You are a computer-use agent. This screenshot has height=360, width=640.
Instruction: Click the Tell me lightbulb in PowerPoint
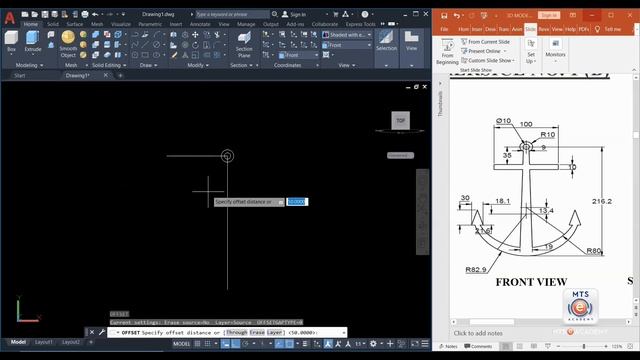(x=598, y=29)
